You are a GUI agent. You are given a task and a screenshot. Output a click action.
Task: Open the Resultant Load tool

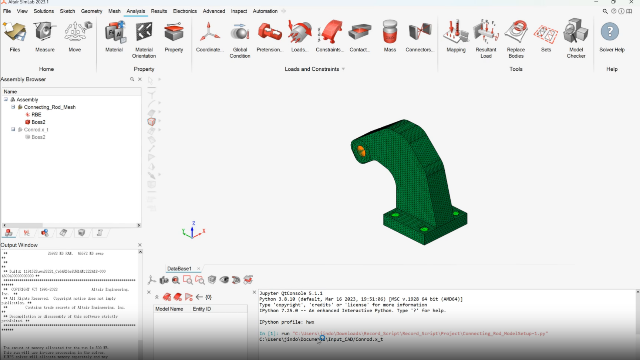(x=486, y=39)
